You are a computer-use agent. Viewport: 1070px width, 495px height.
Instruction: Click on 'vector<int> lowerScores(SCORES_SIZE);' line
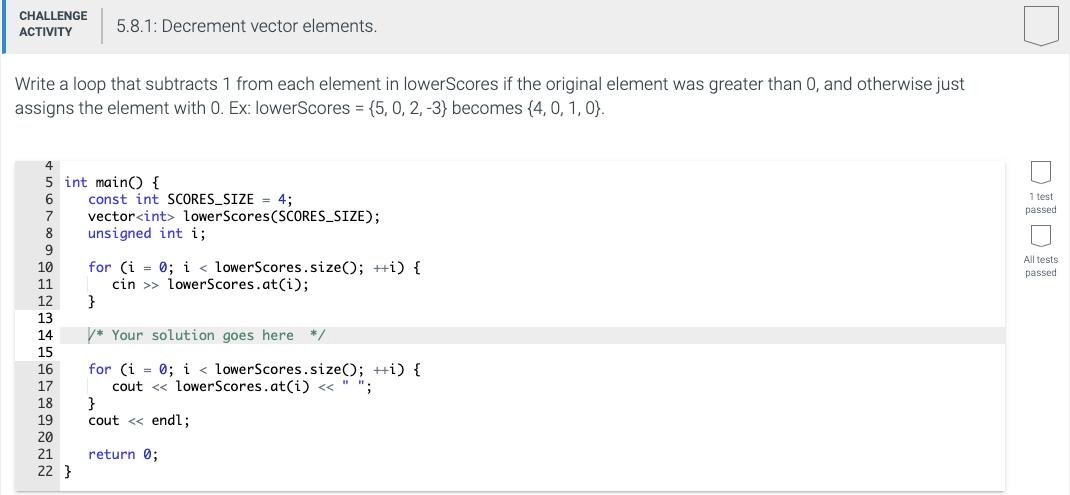234,216
